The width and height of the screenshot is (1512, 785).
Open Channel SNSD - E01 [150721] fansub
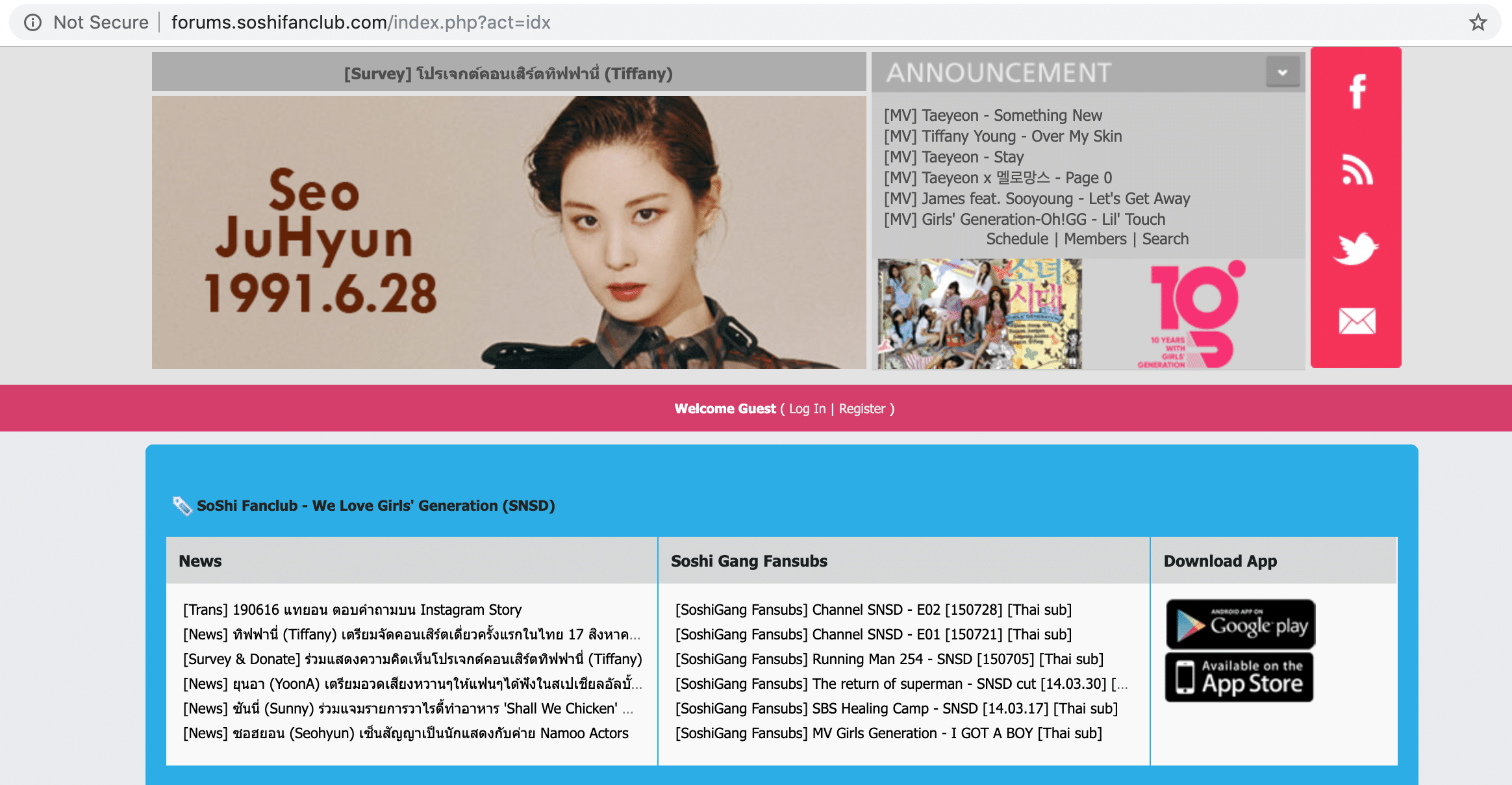point(874,634)
